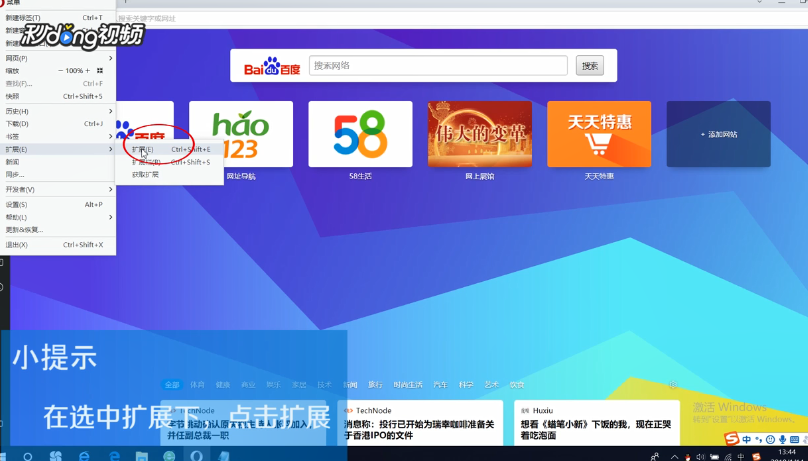Open 新闻 from the main menu
Screen dimensions: 808x461
click(58, 162)
